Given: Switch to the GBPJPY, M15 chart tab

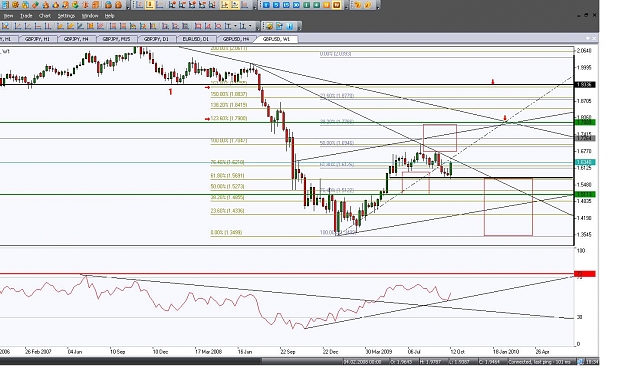Looking at the screenshot, I should [x=116, y=39].
